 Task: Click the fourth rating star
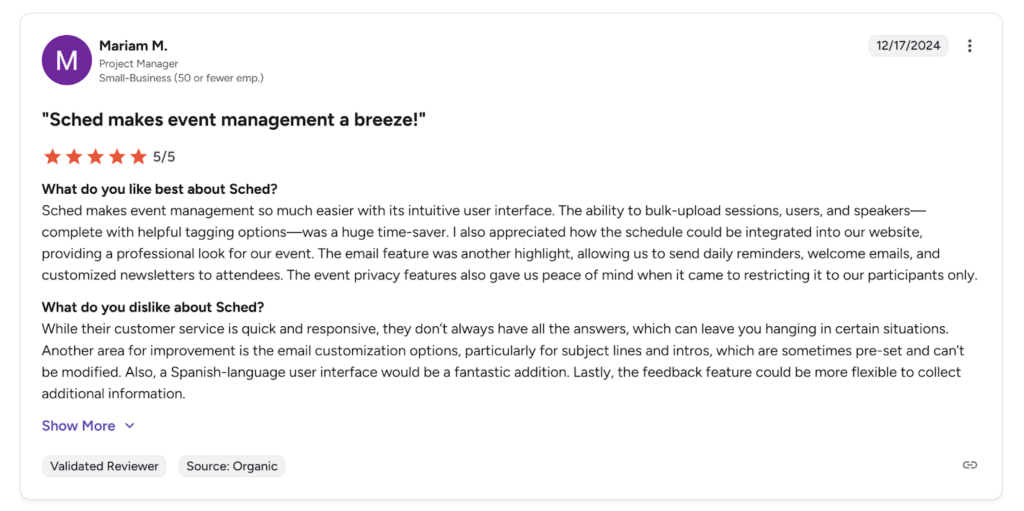pyautogui.click(x=117, y=157)
